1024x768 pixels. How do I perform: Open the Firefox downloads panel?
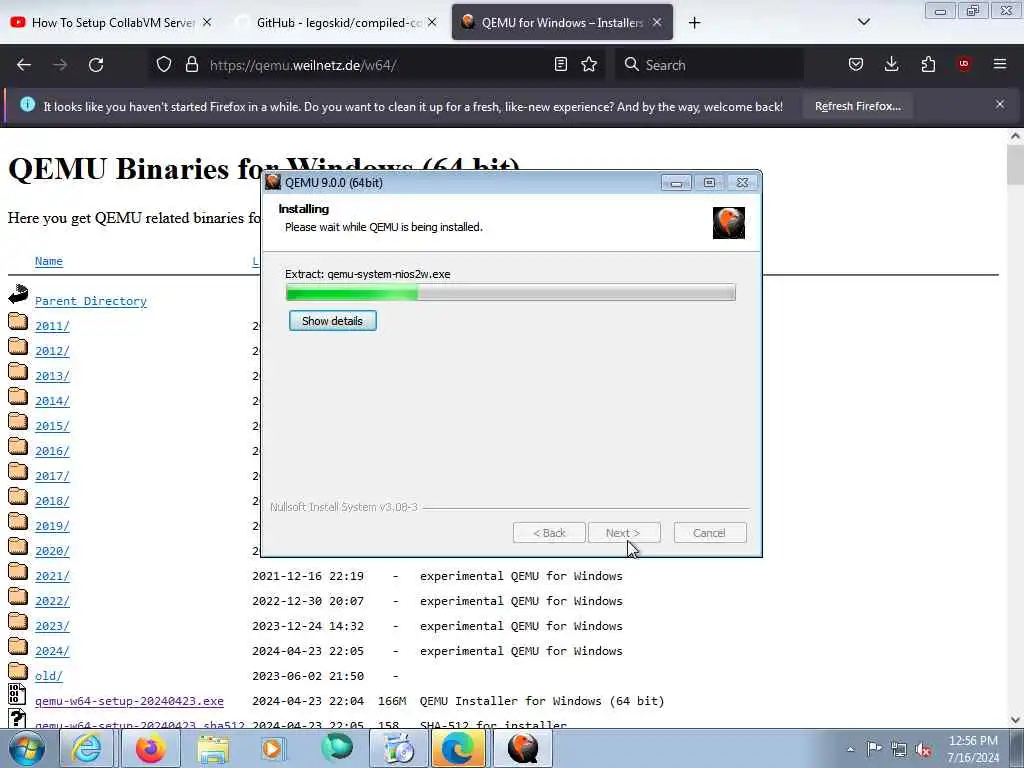[x=891, y=64]
